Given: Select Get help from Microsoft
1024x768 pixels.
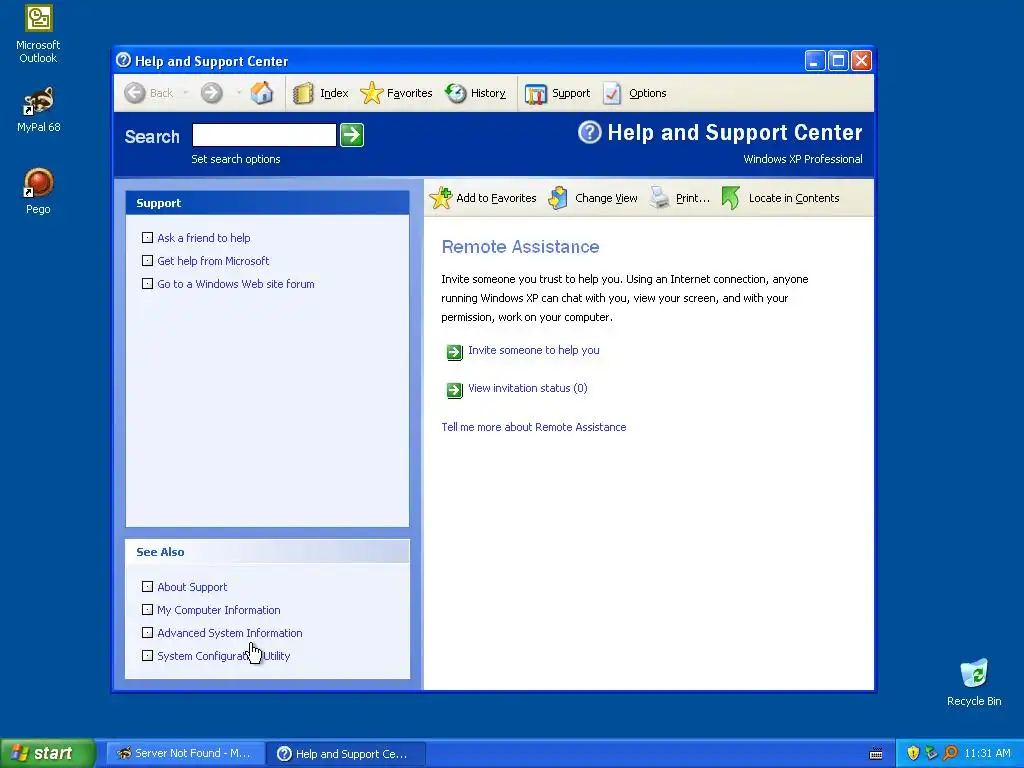Looking at the screenshot, I should (213, 261).
